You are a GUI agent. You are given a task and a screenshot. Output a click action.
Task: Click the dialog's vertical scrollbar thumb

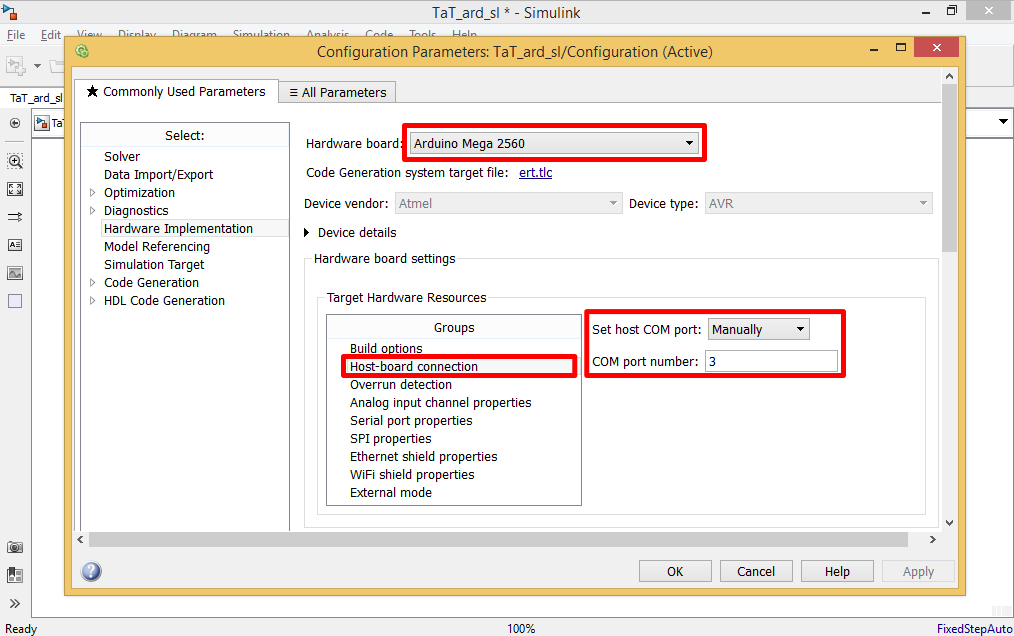(949, 168)
